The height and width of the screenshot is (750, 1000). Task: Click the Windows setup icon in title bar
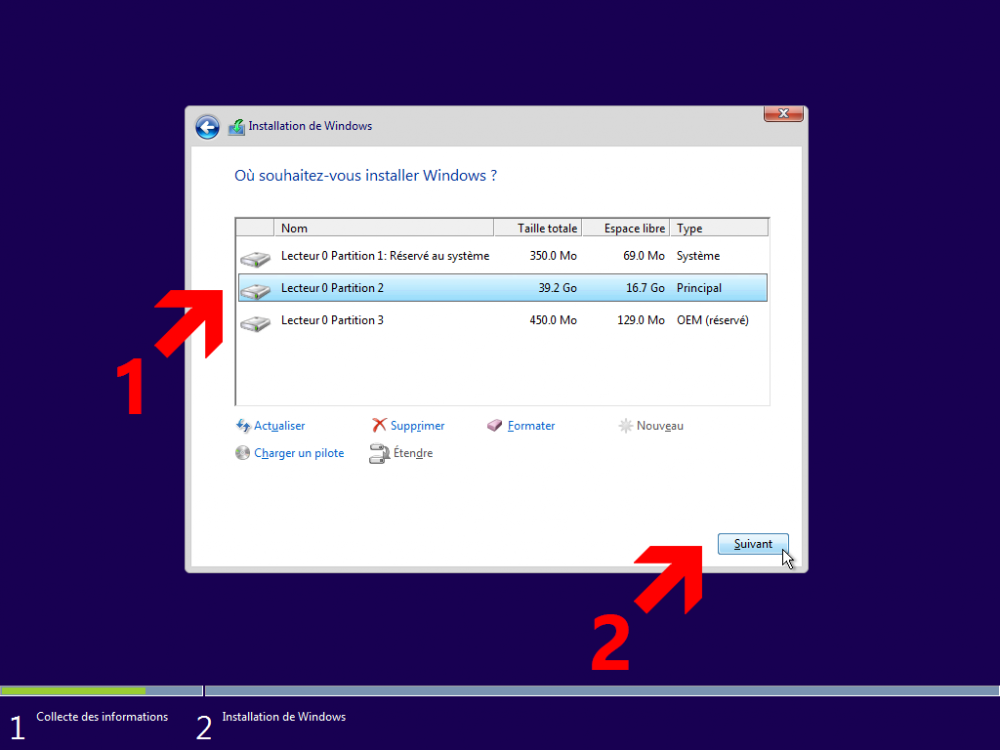pos(237,127)
